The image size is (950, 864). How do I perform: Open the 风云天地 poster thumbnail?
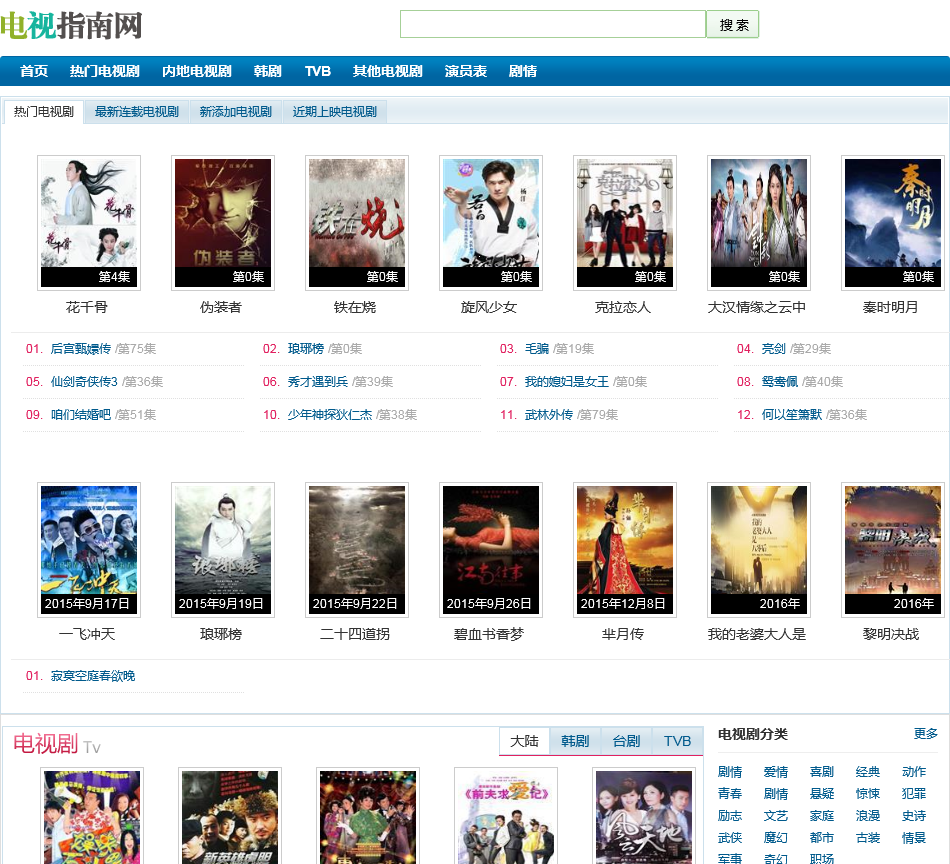pos(644,816)
